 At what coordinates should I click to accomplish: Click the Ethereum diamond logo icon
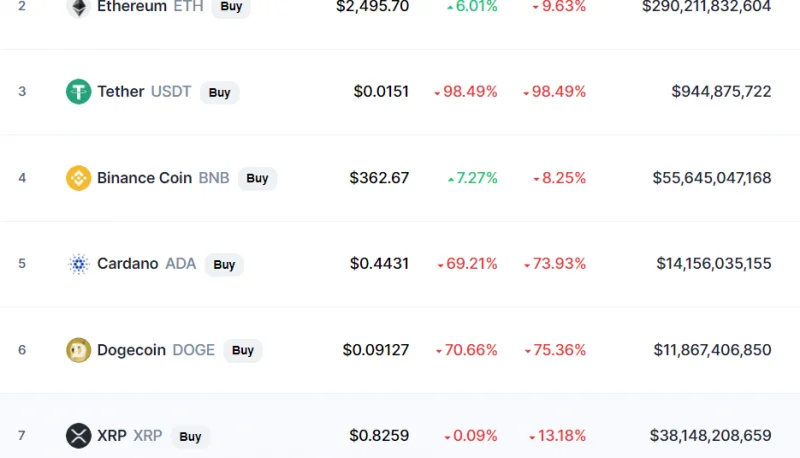(79, 7)
